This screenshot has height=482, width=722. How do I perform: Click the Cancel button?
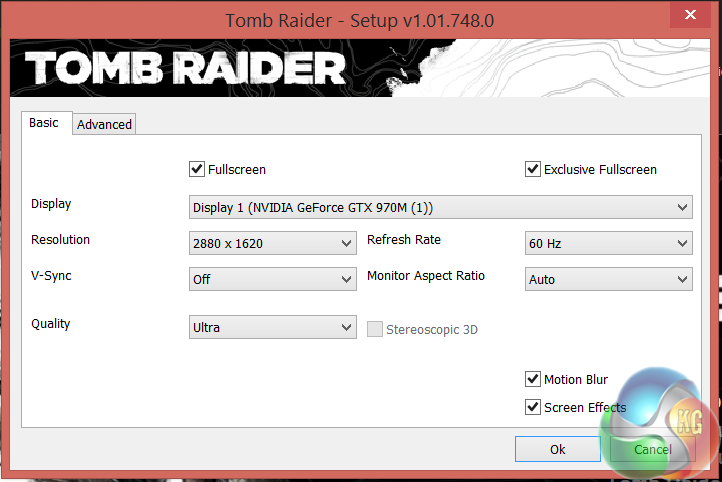[652, 449]
